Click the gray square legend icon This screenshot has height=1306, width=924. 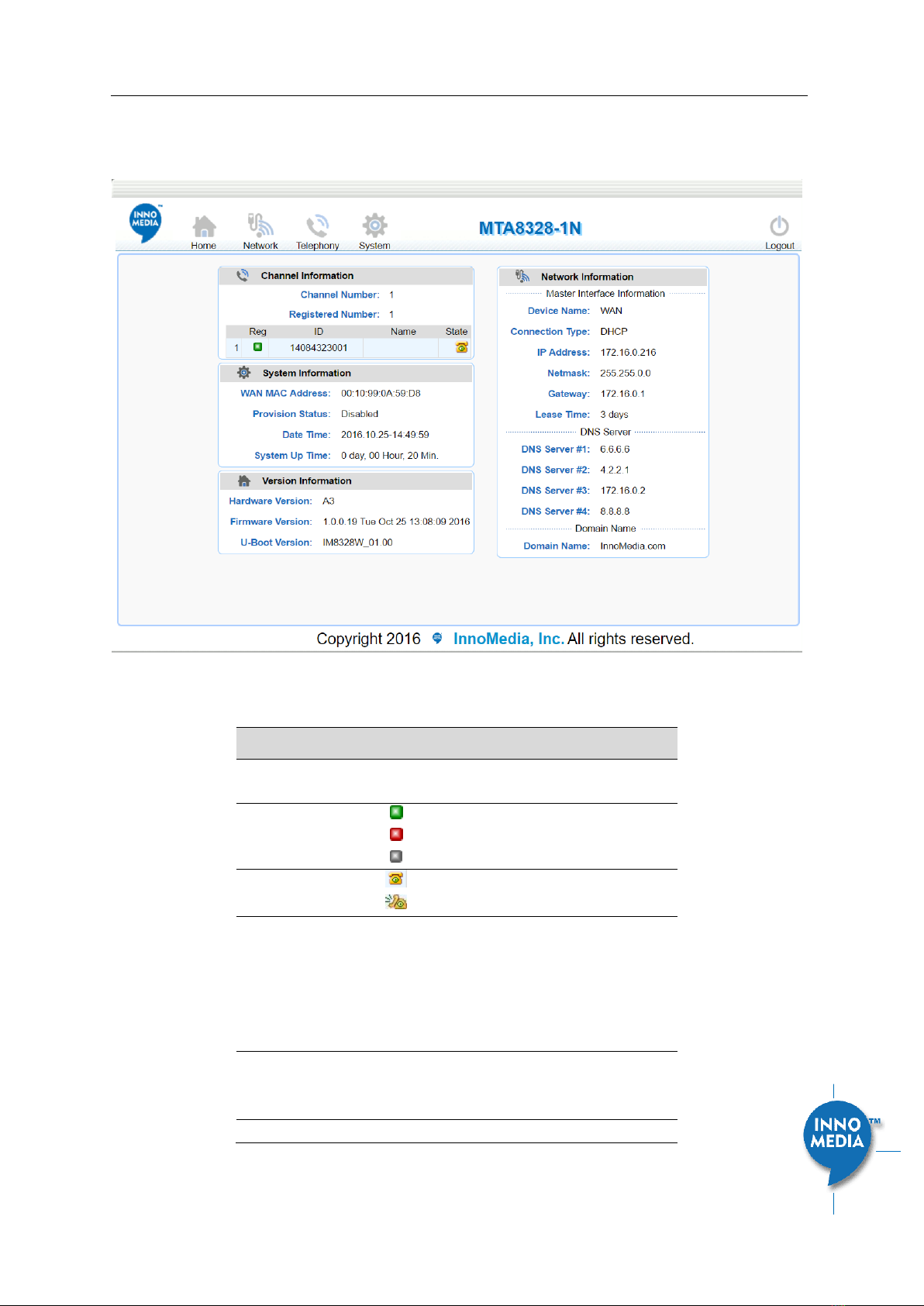[396, 856]
